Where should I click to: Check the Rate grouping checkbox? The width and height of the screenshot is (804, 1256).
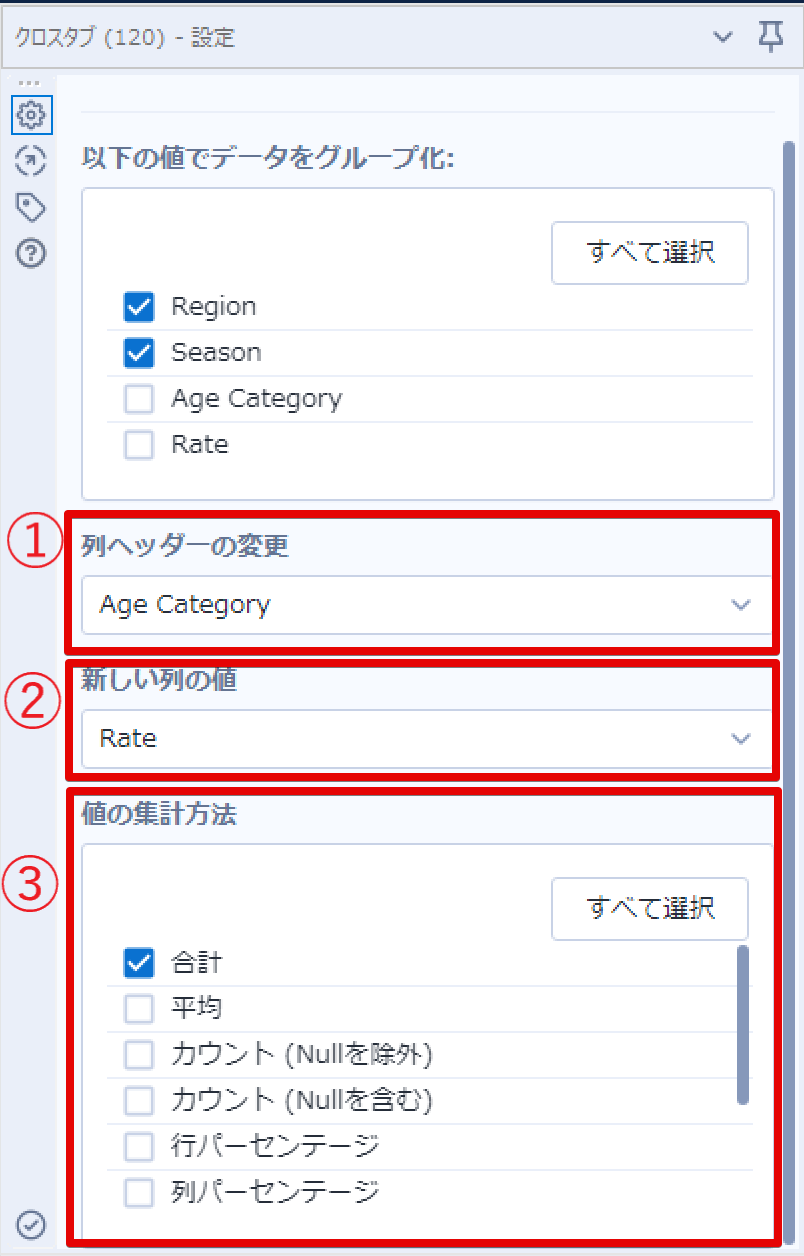click(139, 445)
